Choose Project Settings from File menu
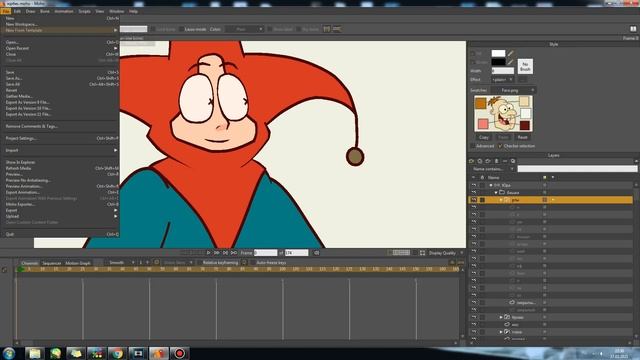This screenshot has width=640, height=360. coord(60,138)
